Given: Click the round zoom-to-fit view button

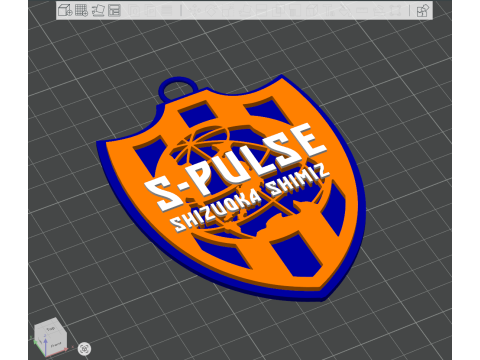Looking at the screenshot, I should (x=84, y=349).
